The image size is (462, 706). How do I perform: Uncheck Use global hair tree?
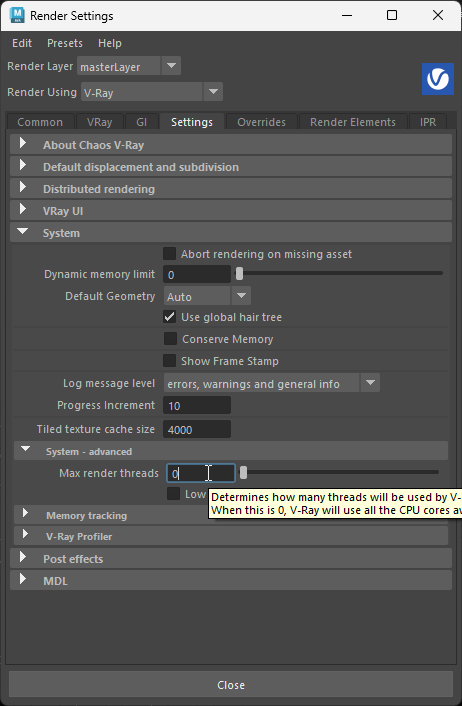tap(169, 317)
